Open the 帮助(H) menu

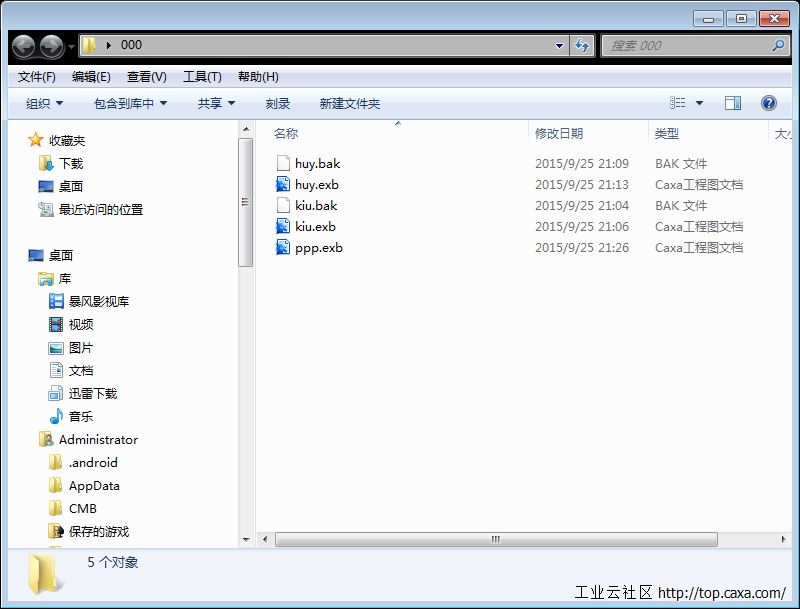(x=258, y=77)
